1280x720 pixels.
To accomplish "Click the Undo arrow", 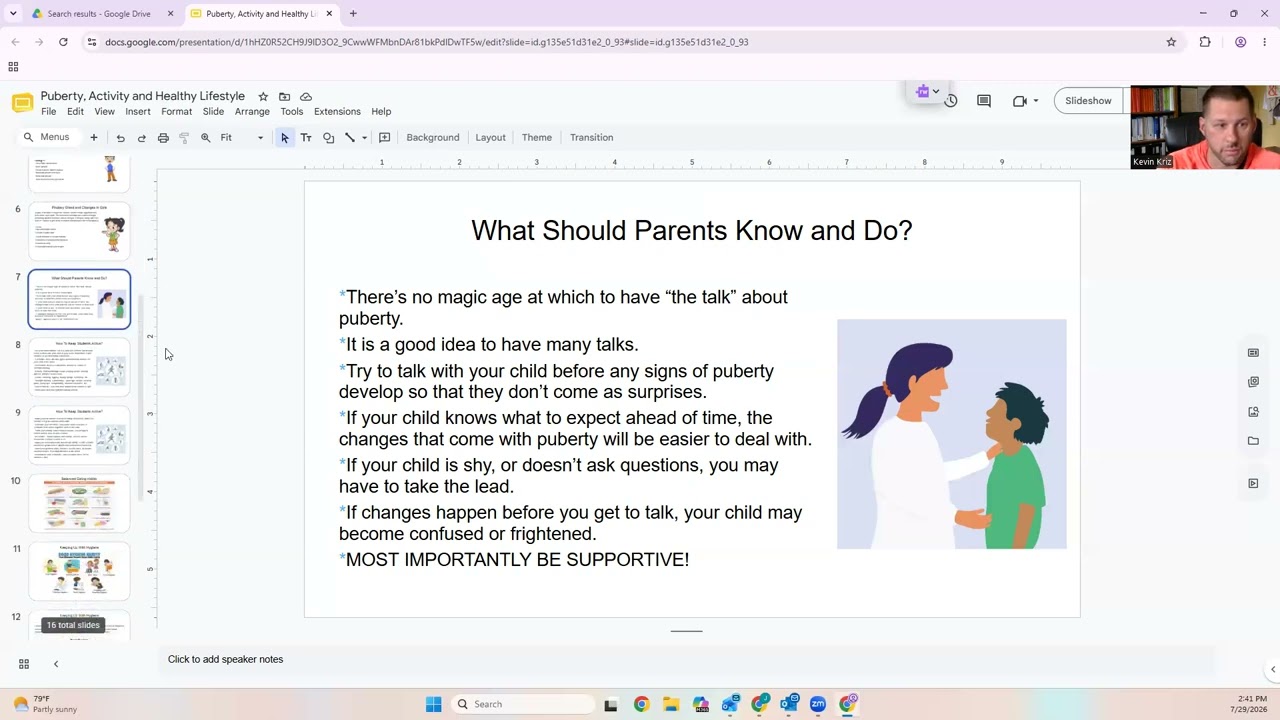I will [120, 138].
